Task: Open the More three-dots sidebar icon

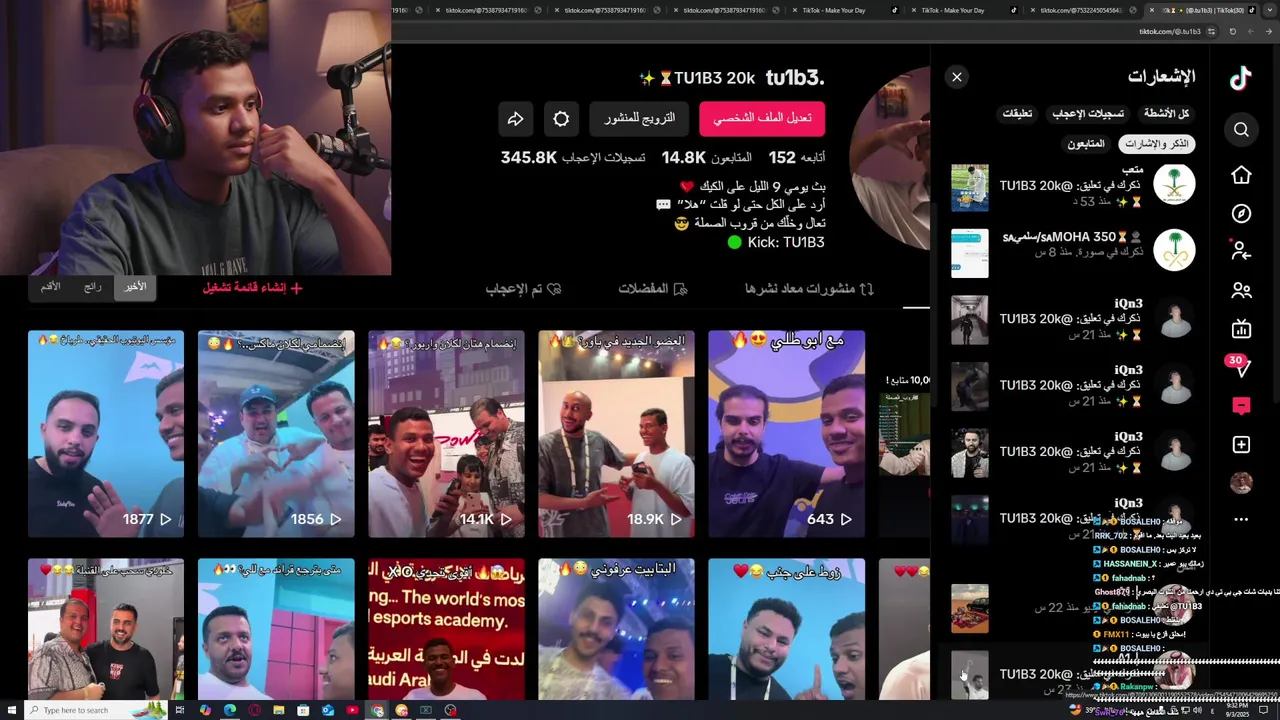Action: [1241, 519]
